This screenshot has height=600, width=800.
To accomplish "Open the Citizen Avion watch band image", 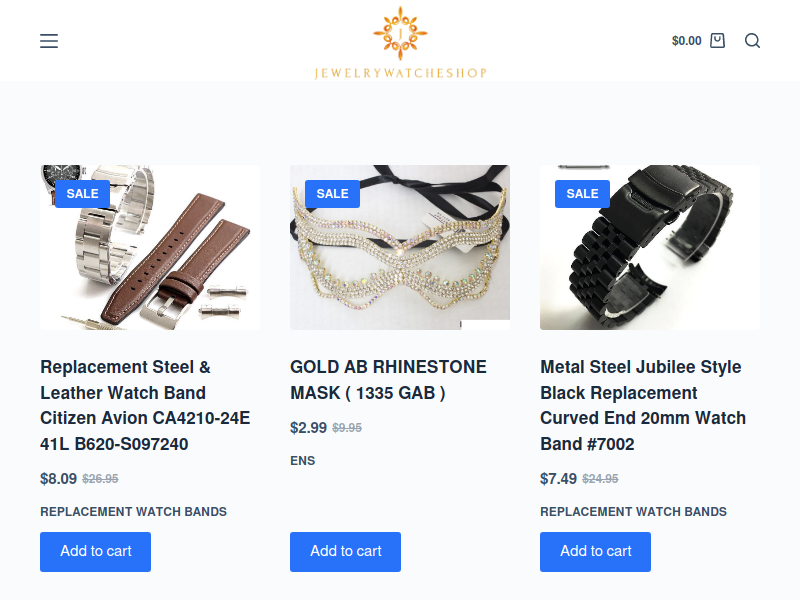I will (x=150, y=247).
